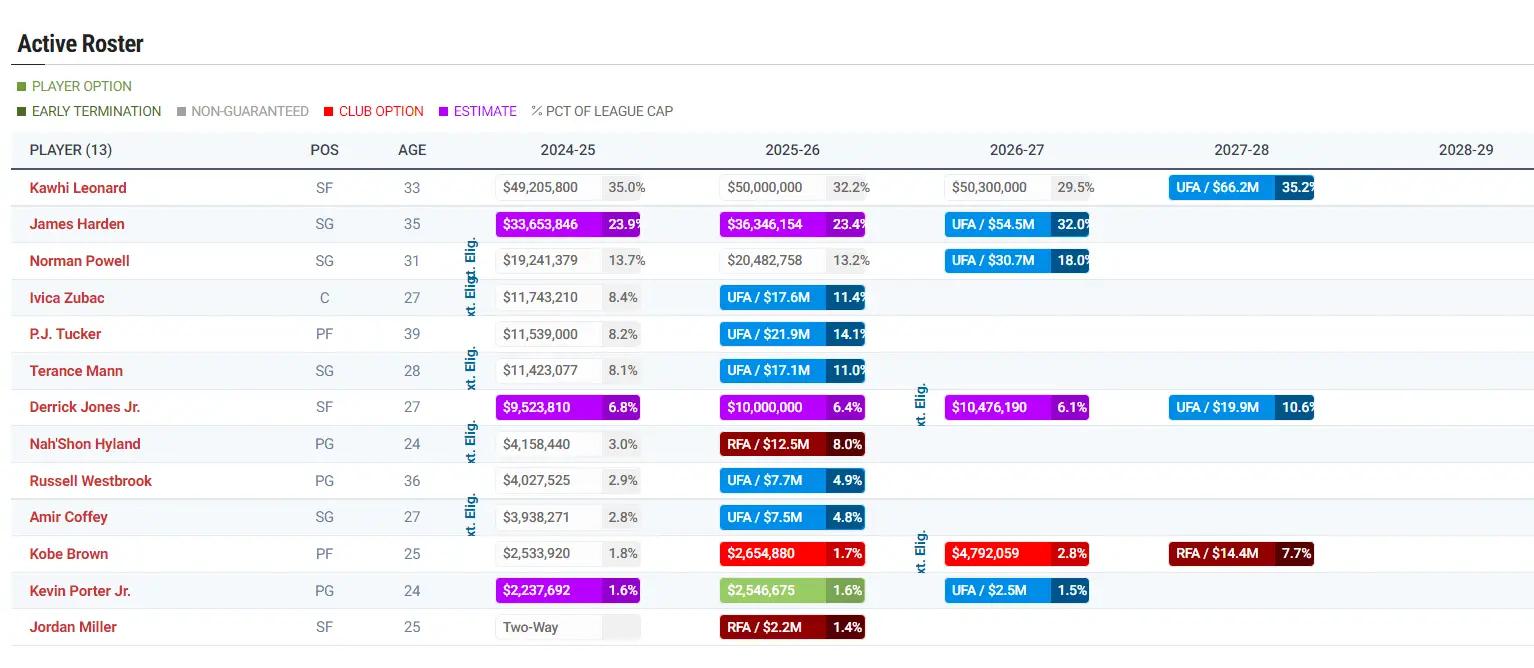
Task: Click the gray Non-Guaranteed legend swatch
Action: [181, 112]
